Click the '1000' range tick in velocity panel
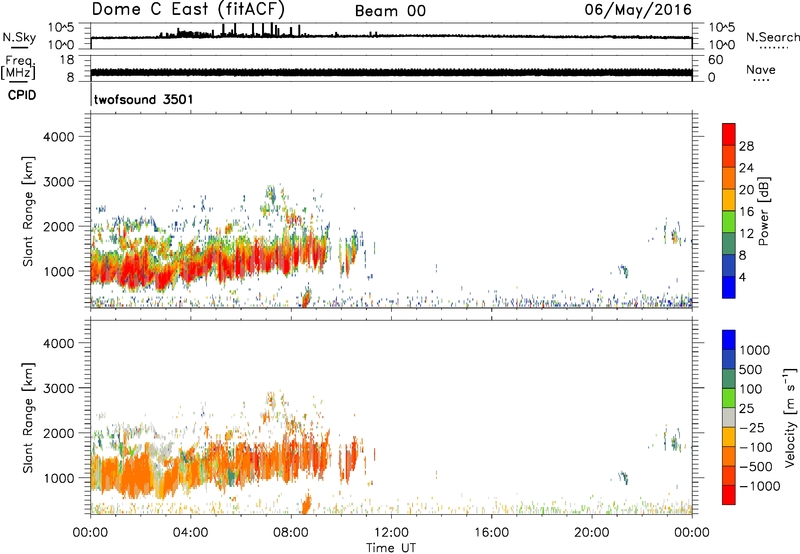Screen dimensions: 800x554 (59, 478)
